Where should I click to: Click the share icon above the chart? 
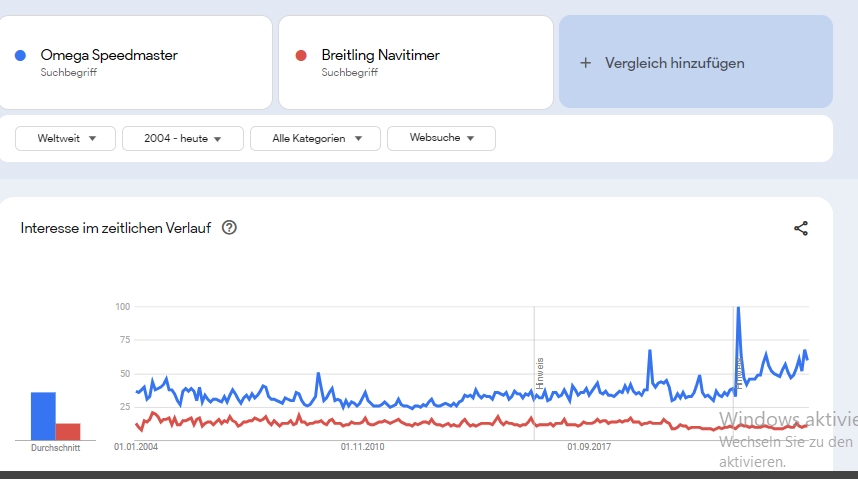pyautogui.click(x=801, y=228)
